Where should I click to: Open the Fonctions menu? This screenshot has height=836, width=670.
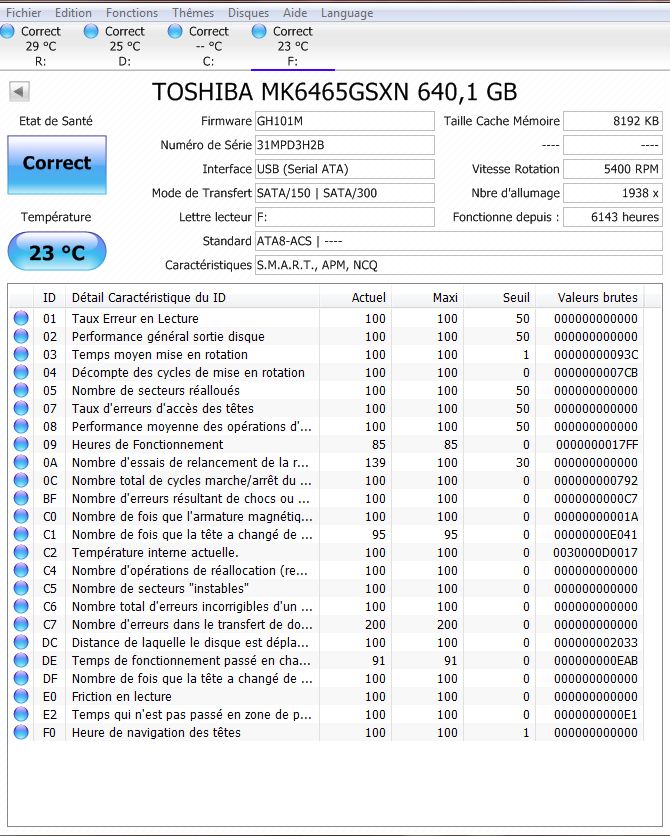[x=132, y=13]
